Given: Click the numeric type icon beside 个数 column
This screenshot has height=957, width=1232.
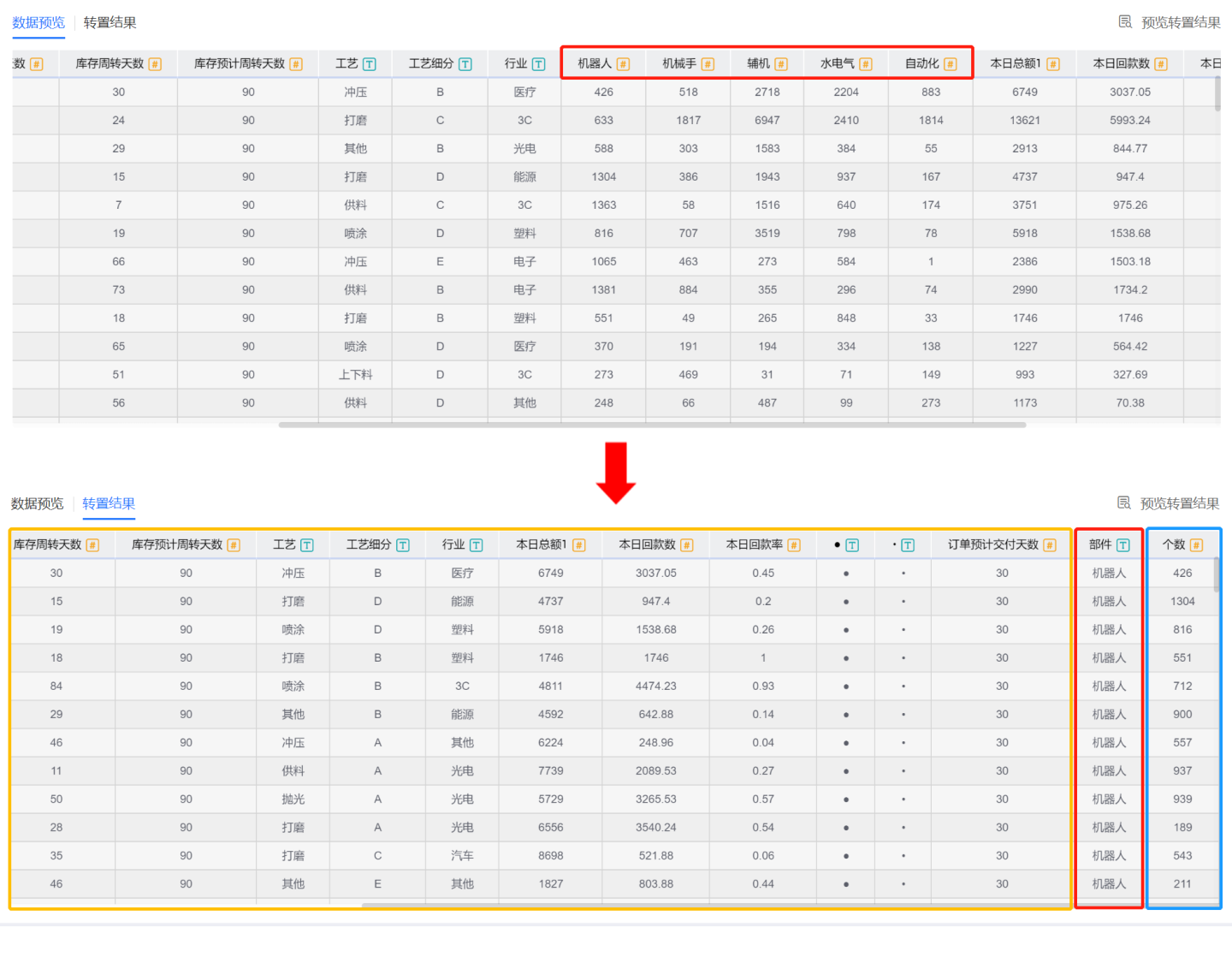Looking at the screenshot, I should [1196, 545].
